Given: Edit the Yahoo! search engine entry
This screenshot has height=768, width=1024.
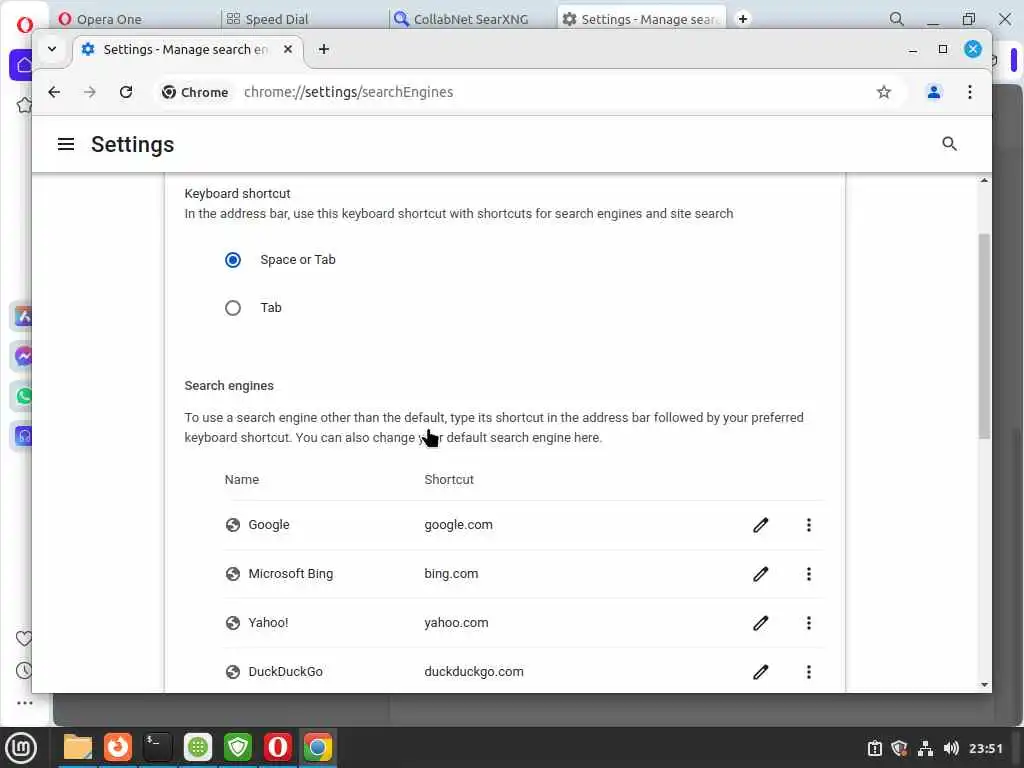Looking at the screenshot, I should pyautogui.click(x=761, y=623).
